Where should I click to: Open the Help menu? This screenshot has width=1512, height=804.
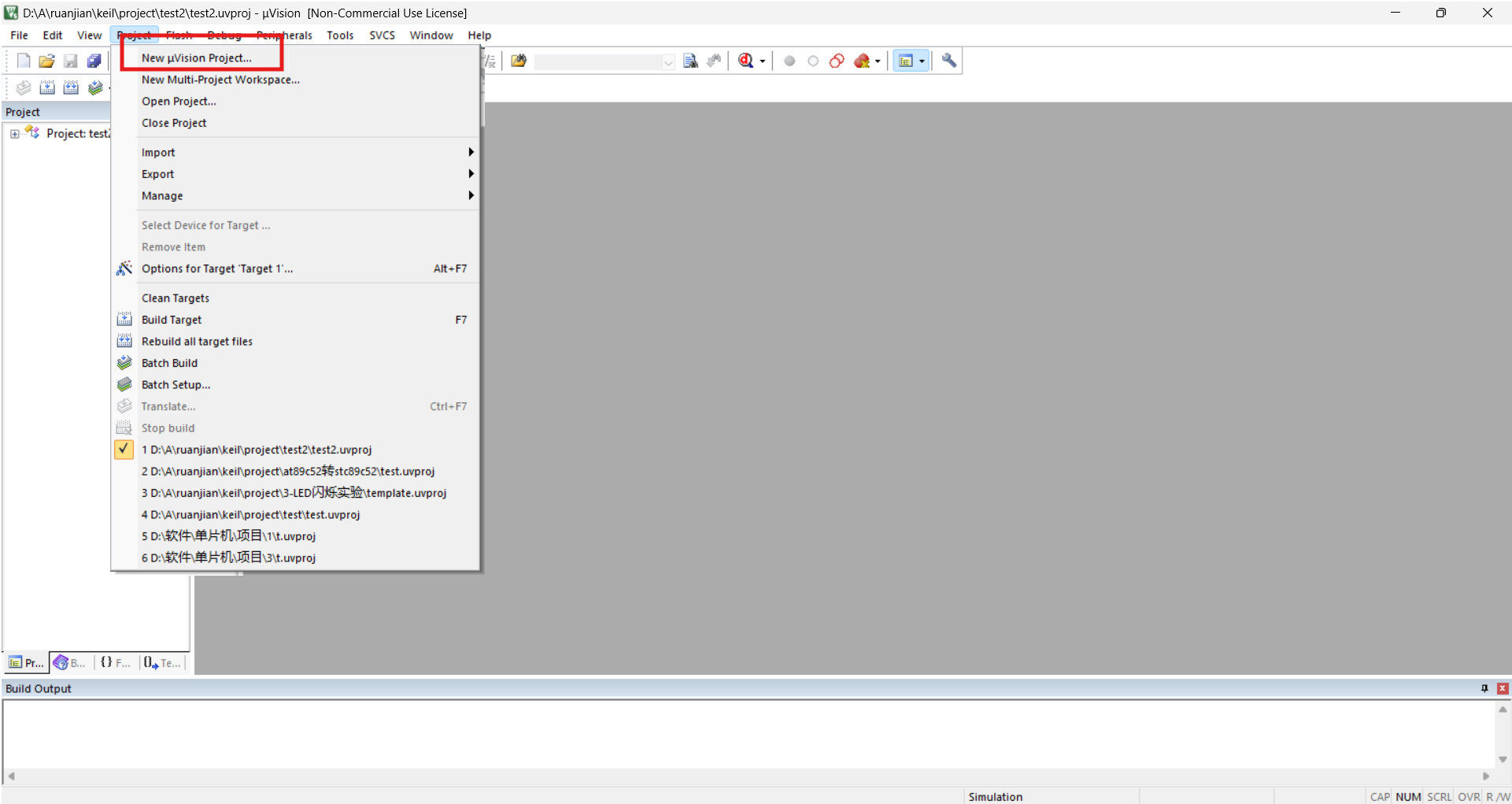[479, 35]
